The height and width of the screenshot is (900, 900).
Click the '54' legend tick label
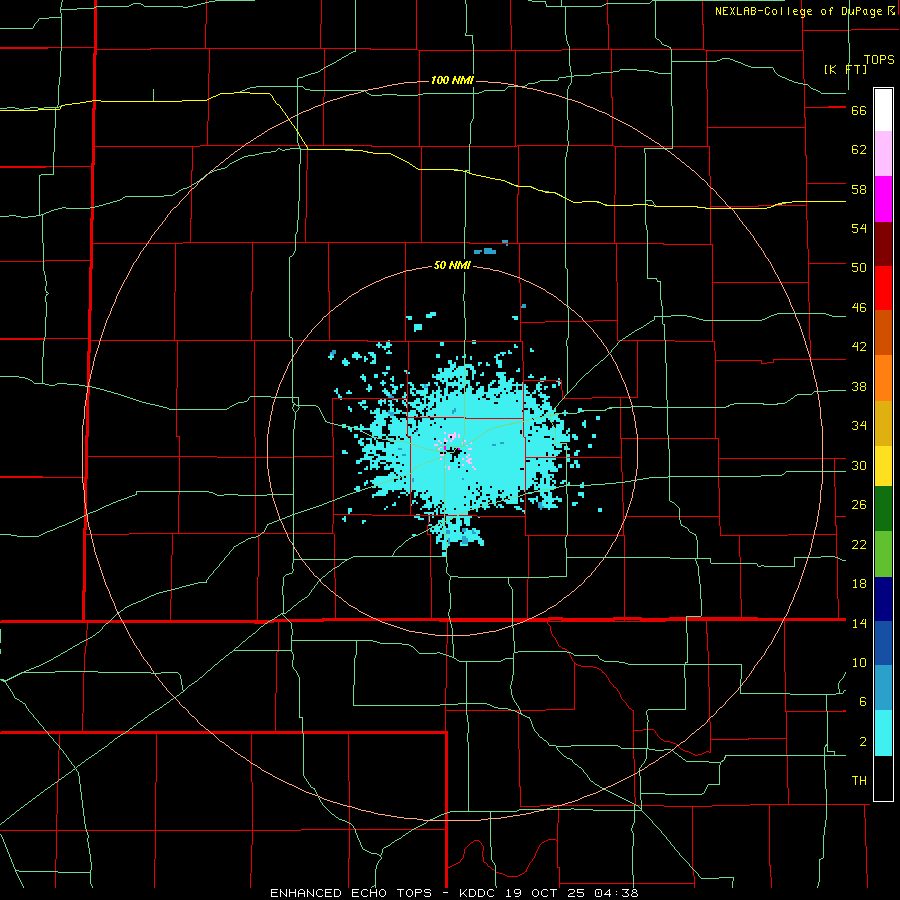point(859,228)
